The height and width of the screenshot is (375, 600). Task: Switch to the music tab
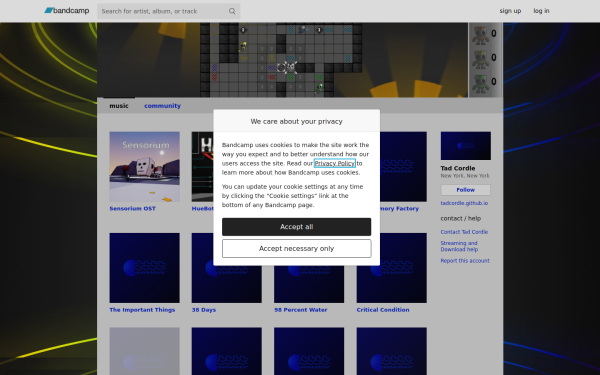tap(119, 106)
